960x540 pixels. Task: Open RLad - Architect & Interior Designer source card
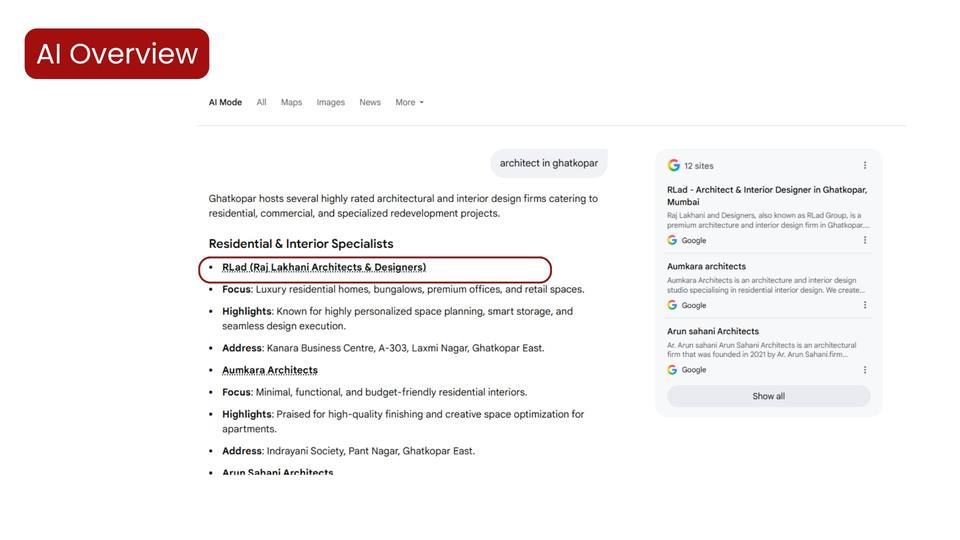coord(767,196)
